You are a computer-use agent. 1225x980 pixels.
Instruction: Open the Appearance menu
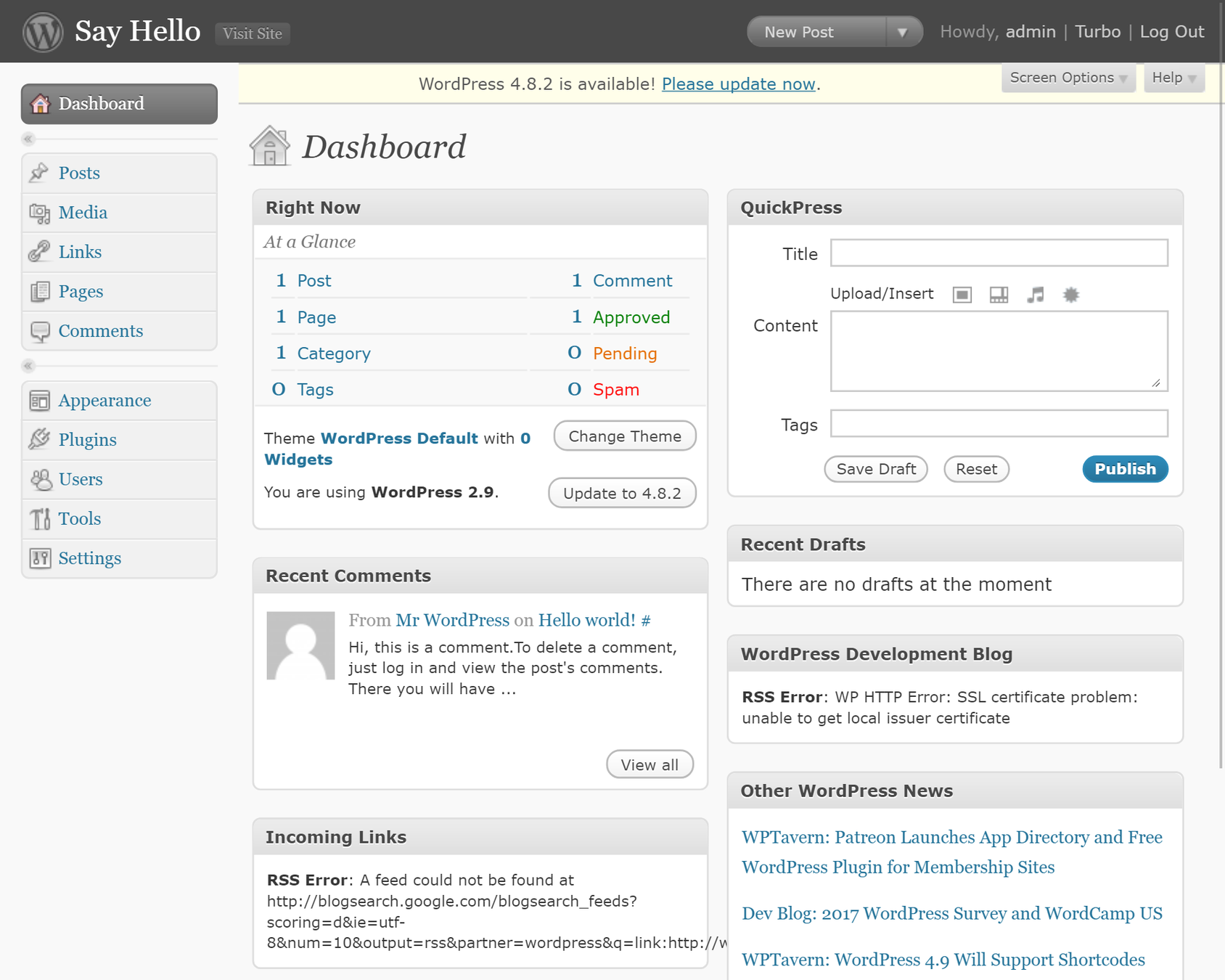click(x=120, y=400)
